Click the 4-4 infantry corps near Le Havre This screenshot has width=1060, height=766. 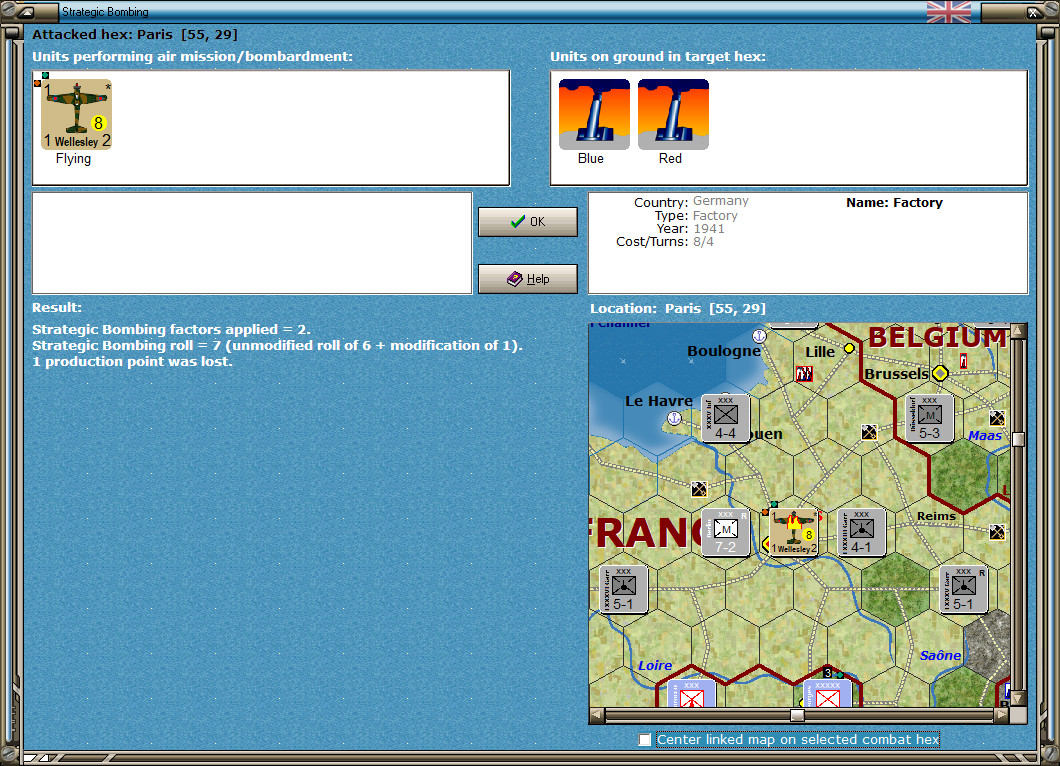click(725, 418)
